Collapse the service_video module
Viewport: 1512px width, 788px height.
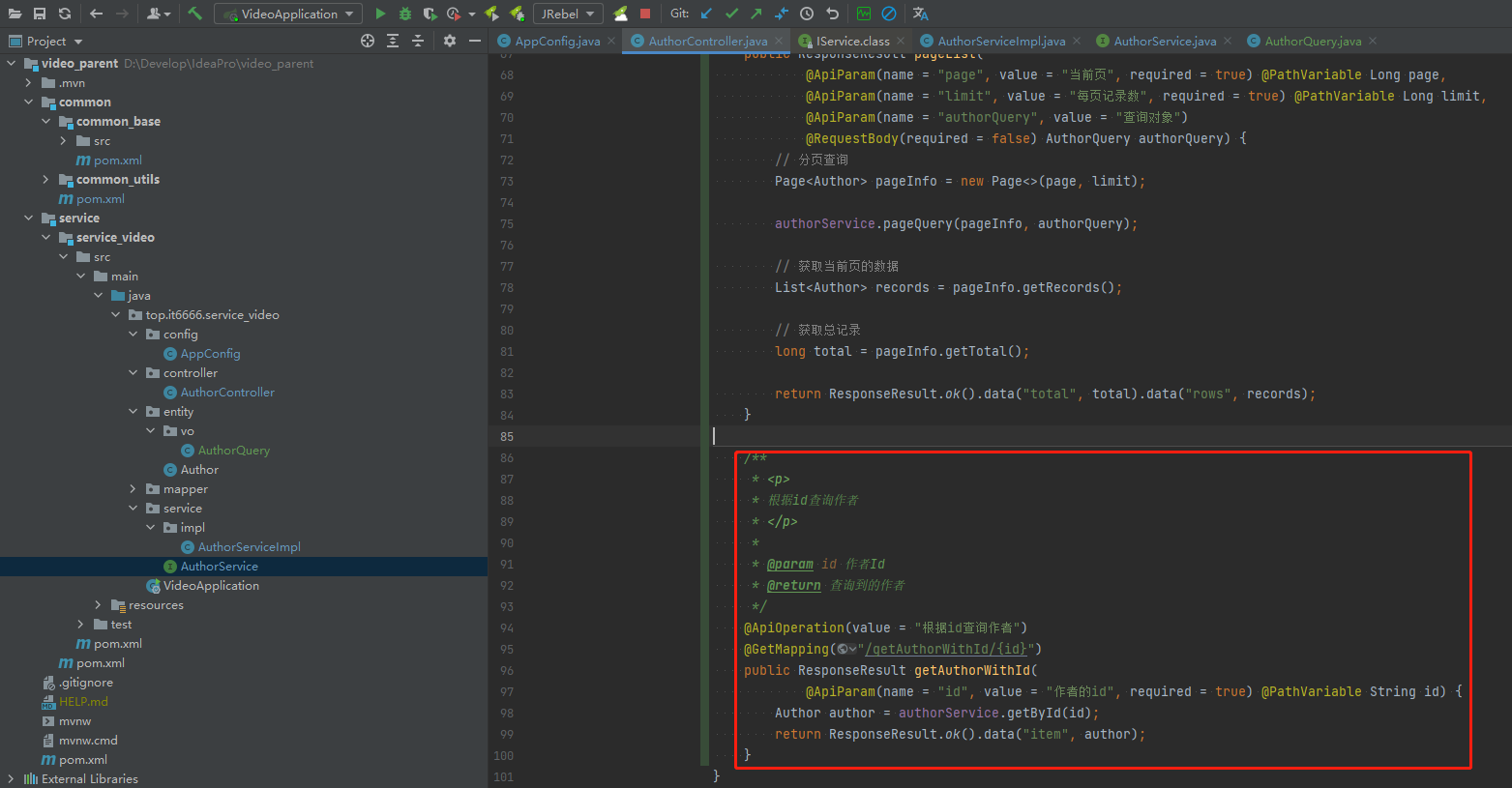pos(45,238)
